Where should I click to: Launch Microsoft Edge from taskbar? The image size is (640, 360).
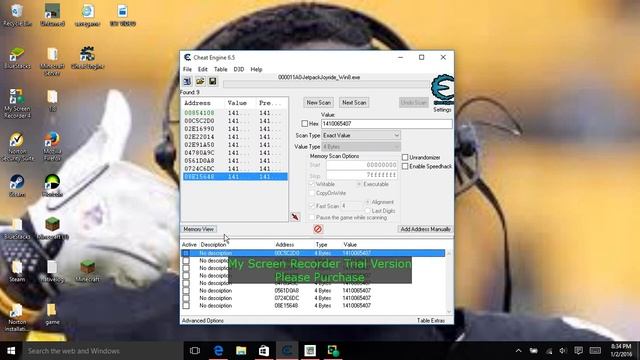point(218,351)
